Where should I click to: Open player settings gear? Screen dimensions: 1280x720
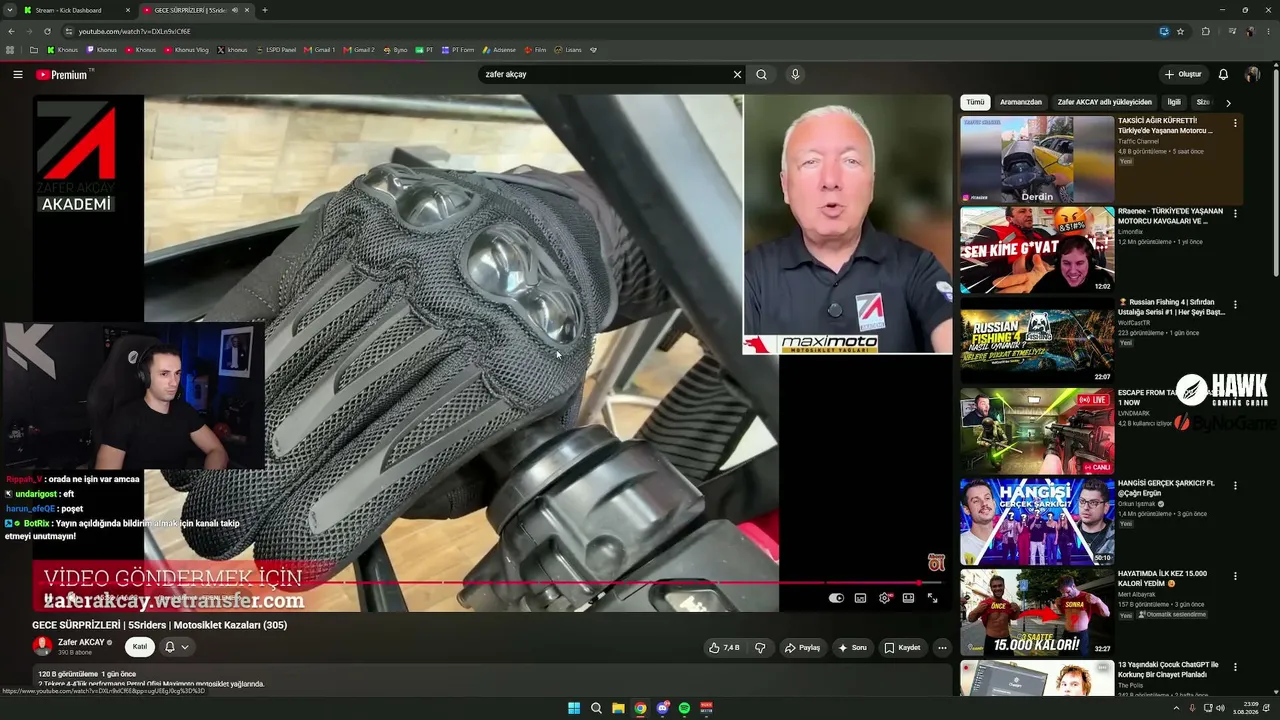884,598
